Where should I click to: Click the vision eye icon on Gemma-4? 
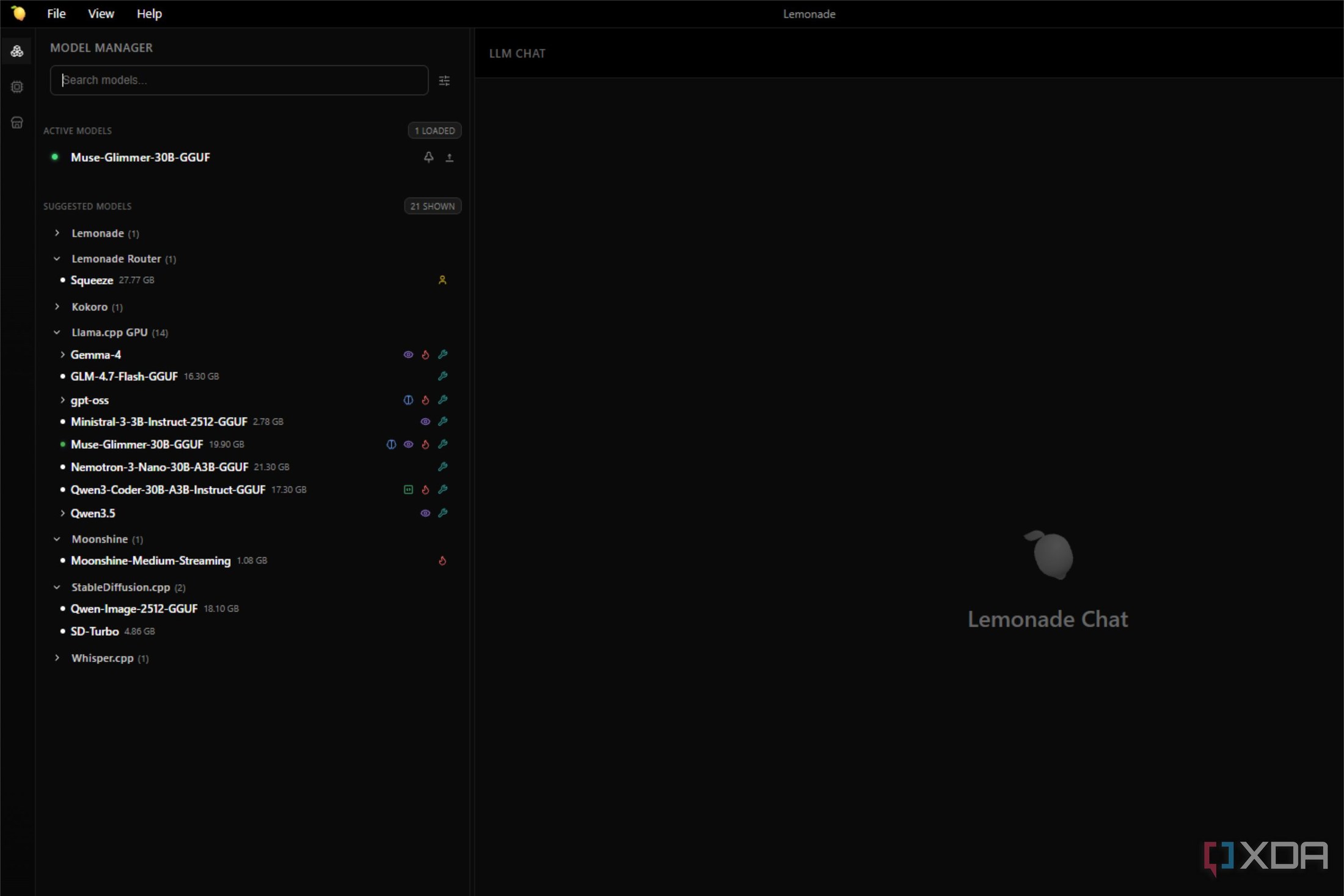[408, 355]
